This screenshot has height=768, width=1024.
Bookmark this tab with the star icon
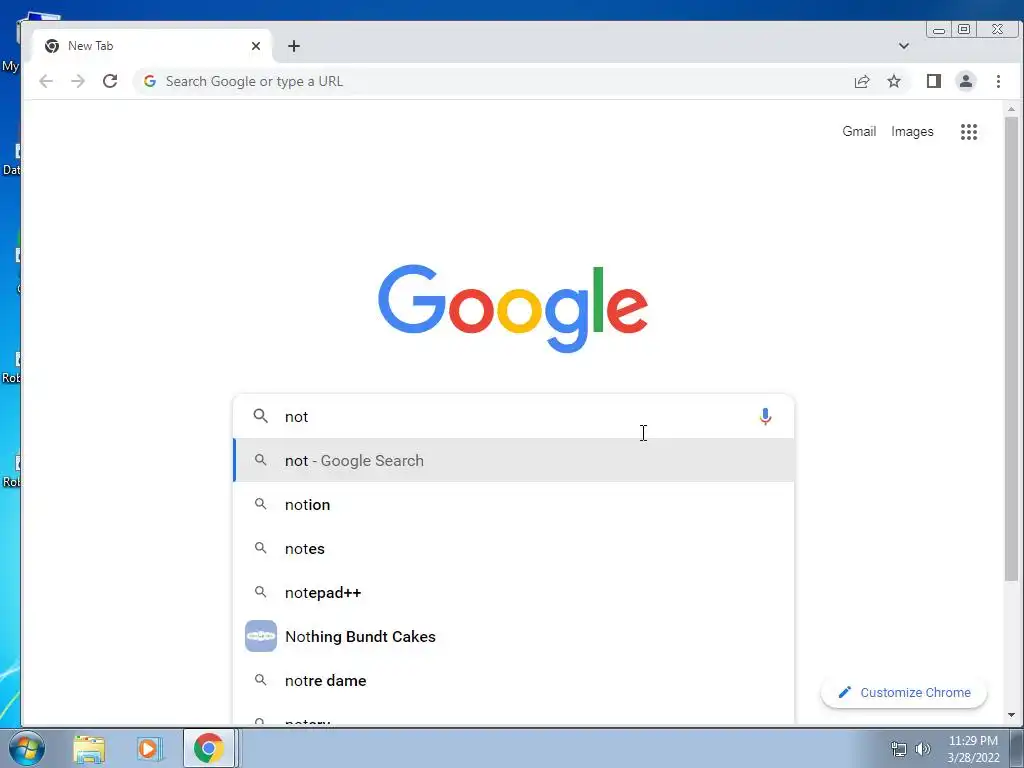pyautogui.click(x=893, y=81)
